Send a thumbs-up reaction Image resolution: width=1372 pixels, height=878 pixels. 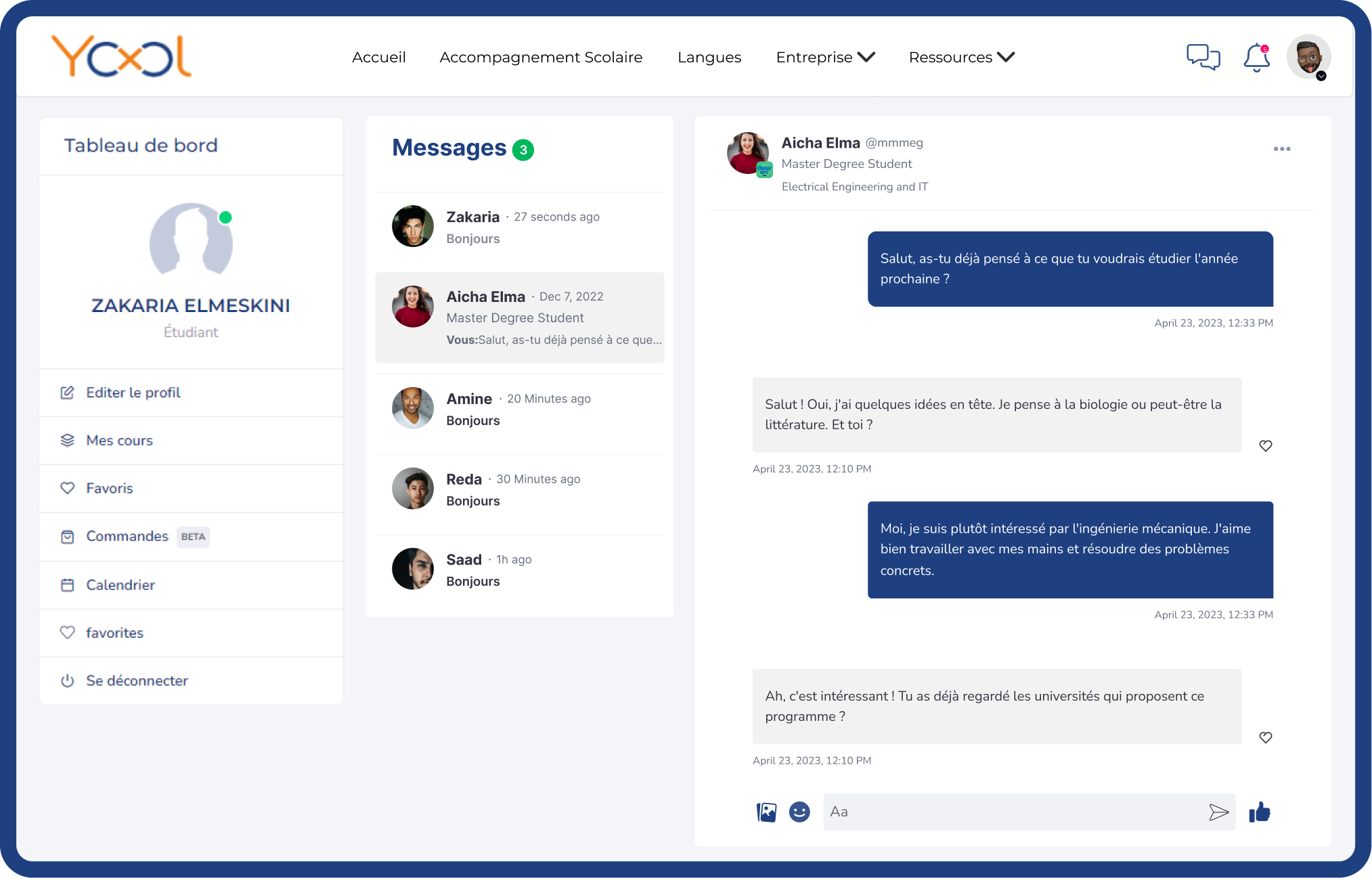(x=1260, y=812)
